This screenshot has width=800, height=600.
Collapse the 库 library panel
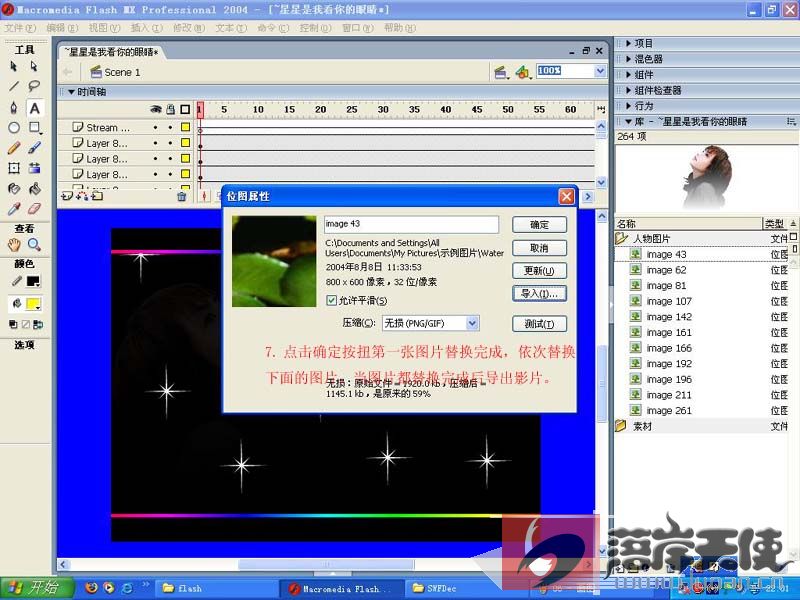[629, 121]
